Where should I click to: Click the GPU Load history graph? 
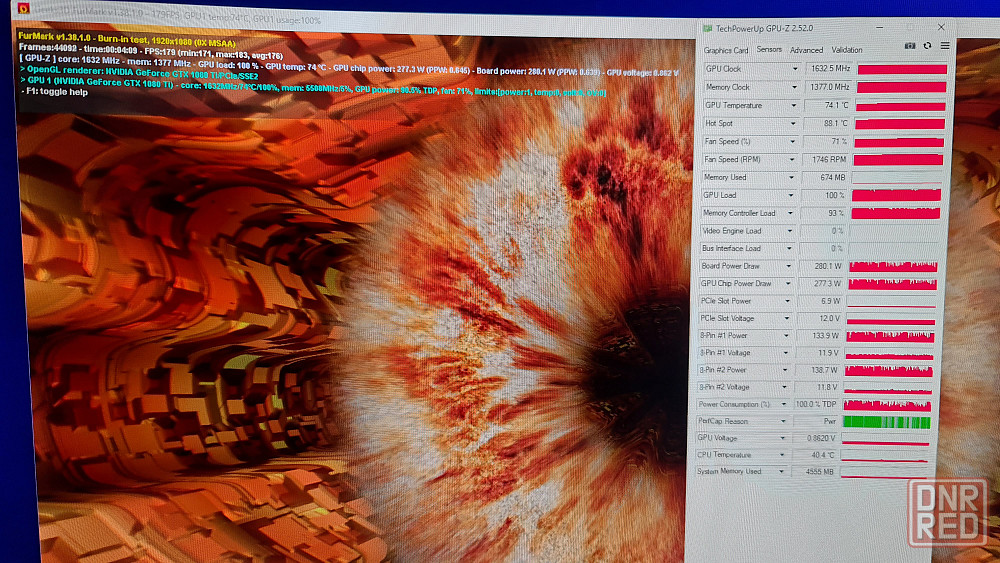pyautogui.click(x=898, y=195)
